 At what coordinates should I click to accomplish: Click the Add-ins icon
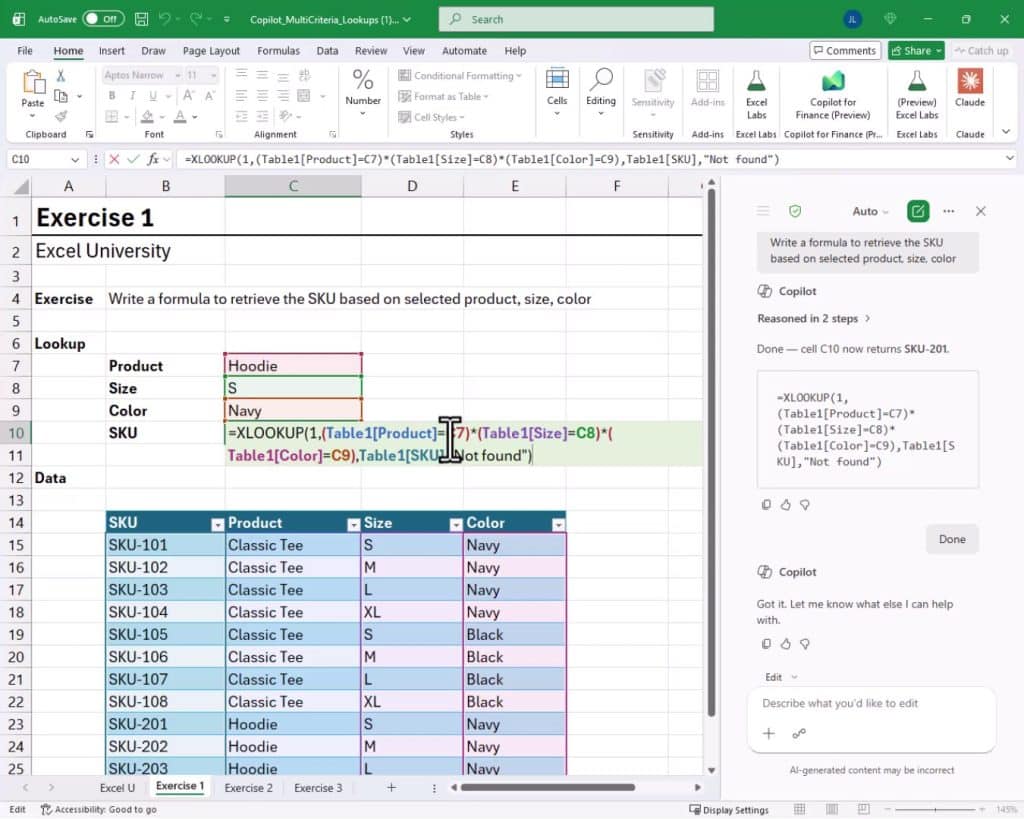click(707, 88)
